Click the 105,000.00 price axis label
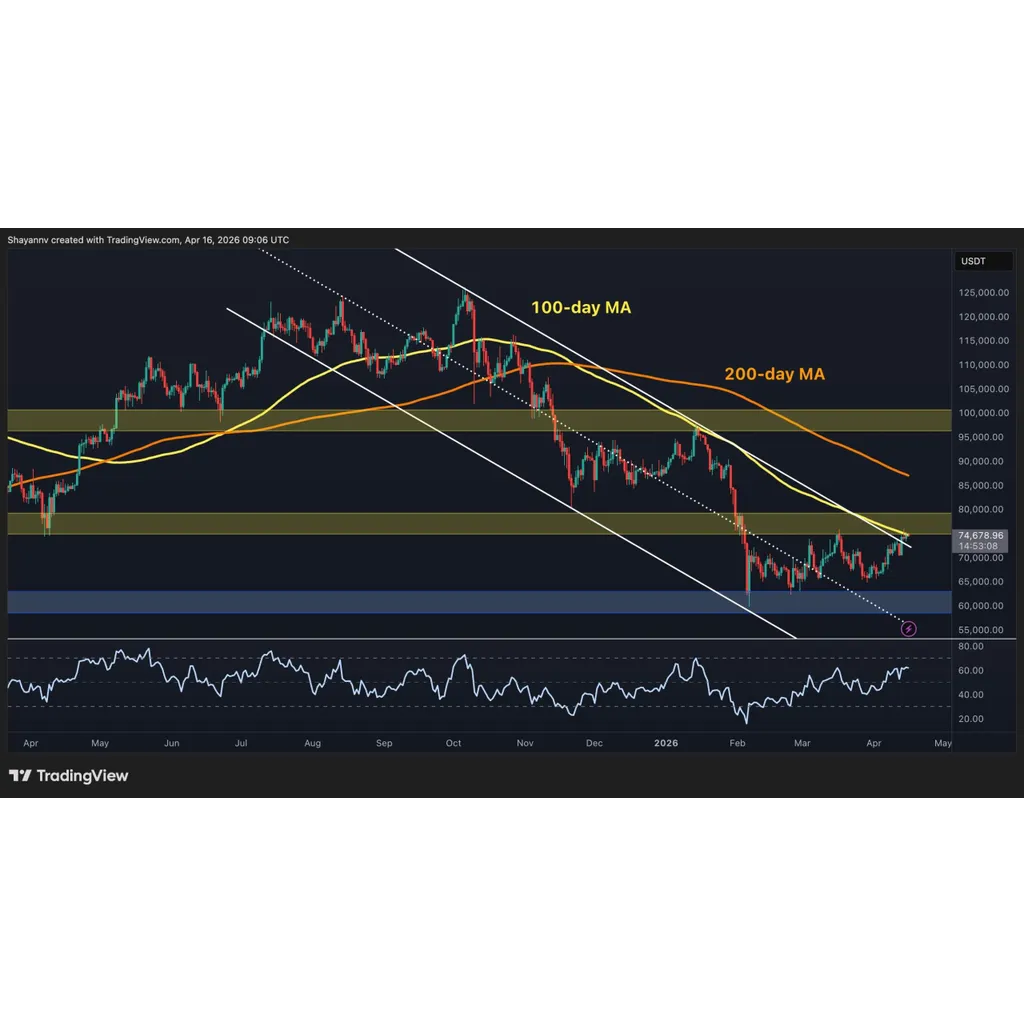This screenshot has height=1024, width=1024. tap(984, 389)
